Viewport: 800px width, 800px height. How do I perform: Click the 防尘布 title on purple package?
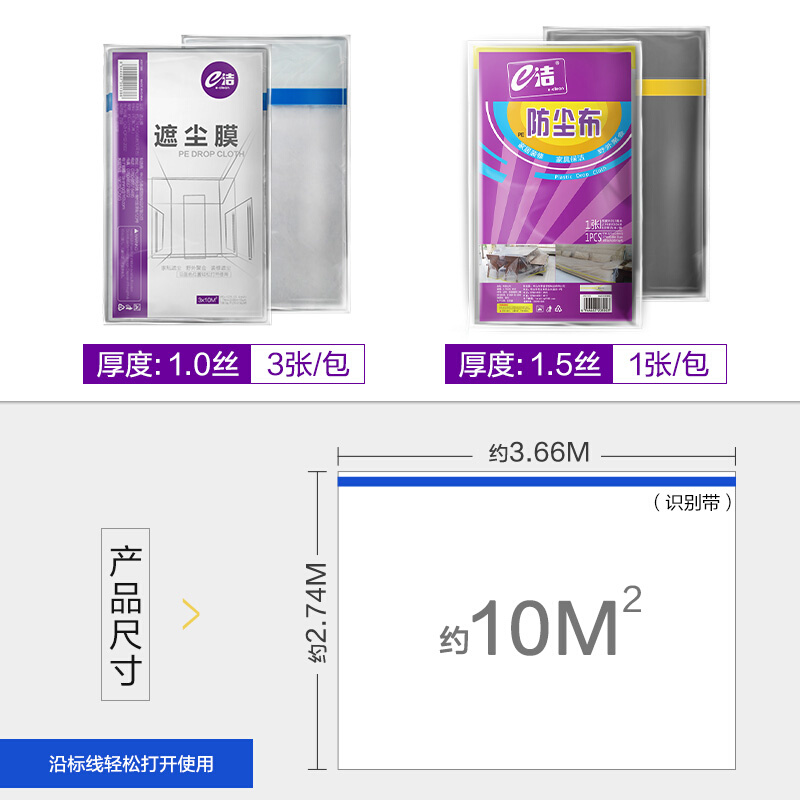click(563, 122)
